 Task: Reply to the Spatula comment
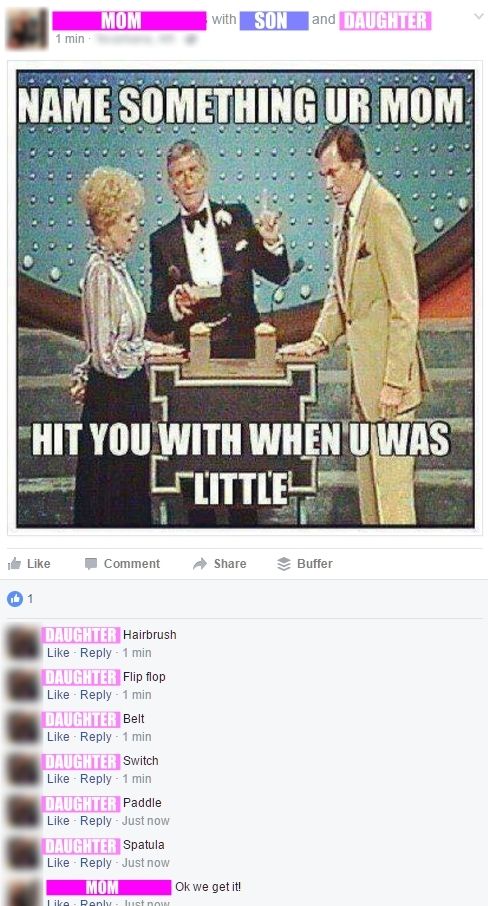[96, 863]
